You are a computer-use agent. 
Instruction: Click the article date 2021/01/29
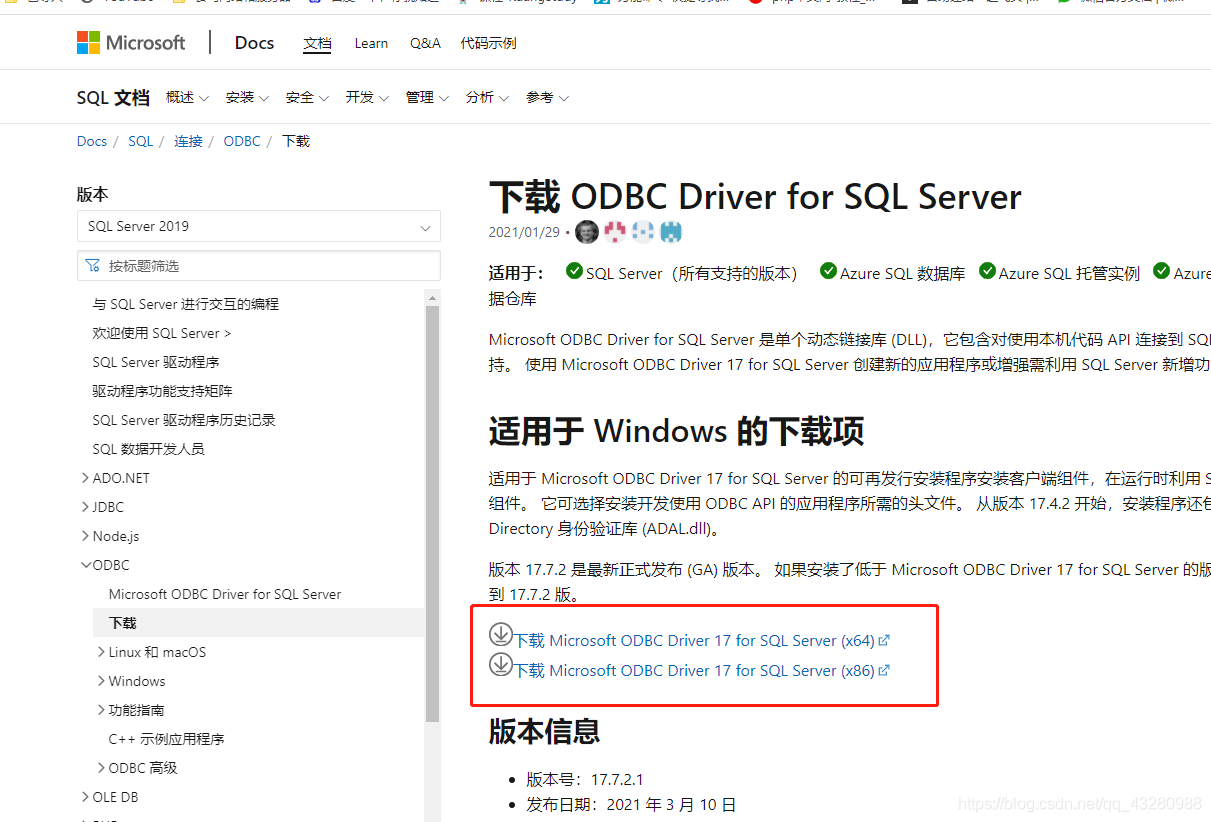tap(524, 232)
